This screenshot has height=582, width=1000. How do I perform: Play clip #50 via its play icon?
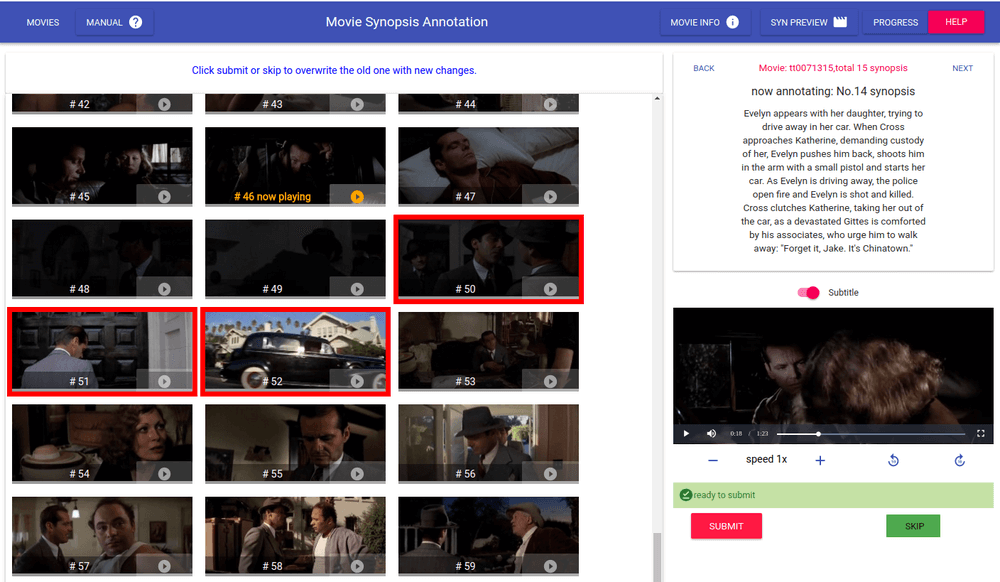[550, 289]
